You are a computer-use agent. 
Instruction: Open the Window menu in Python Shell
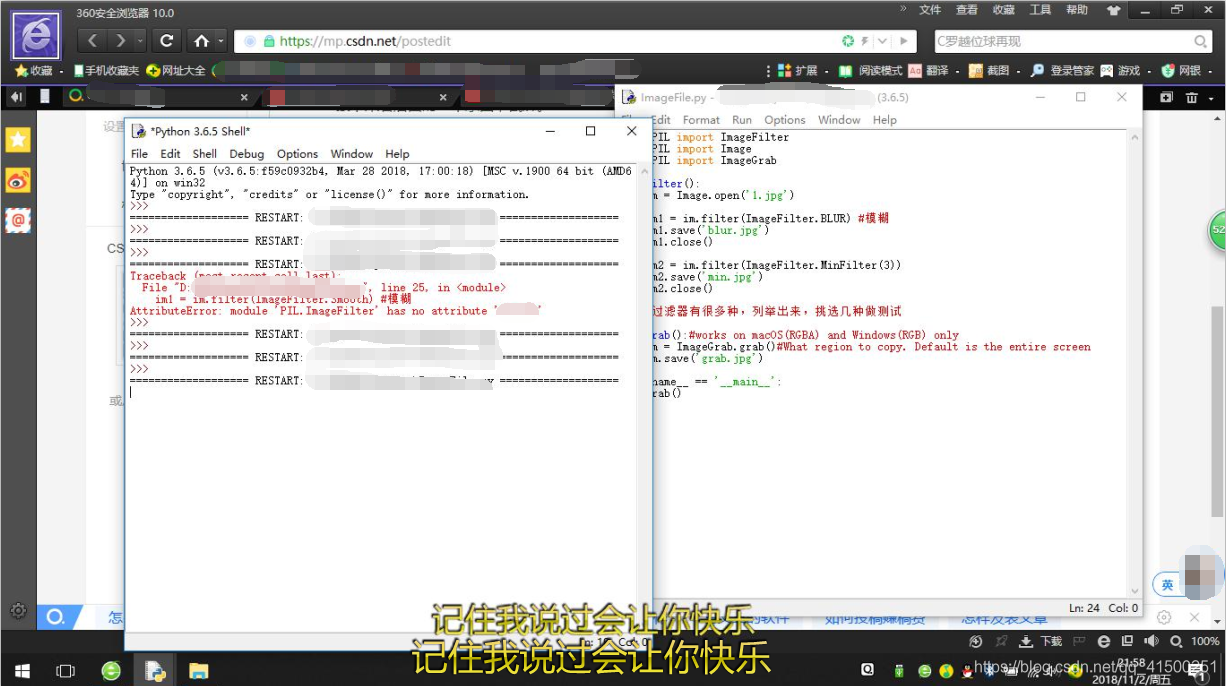(x=352, y=154)
